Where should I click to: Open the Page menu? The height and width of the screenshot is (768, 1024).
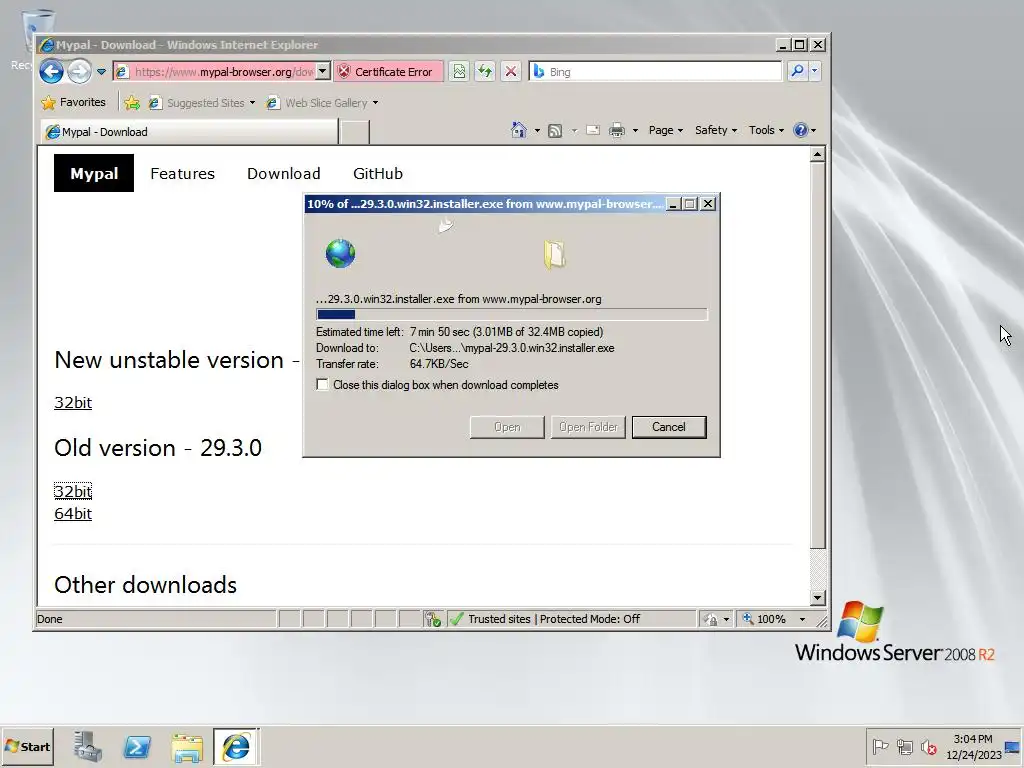(665, 130)
